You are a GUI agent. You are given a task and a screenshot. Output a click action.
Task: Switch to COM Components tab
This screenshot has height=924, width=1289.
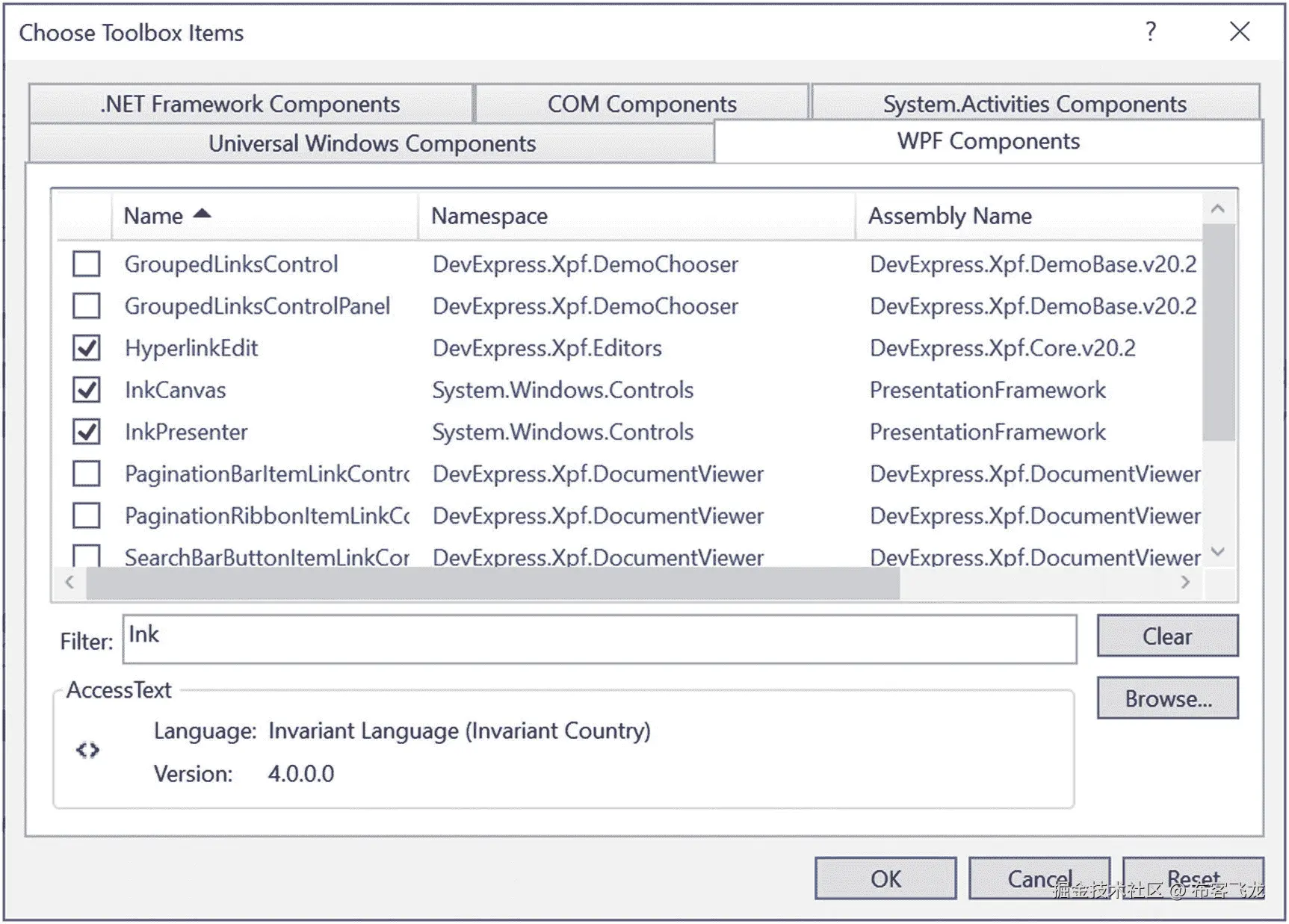[642, 103]
